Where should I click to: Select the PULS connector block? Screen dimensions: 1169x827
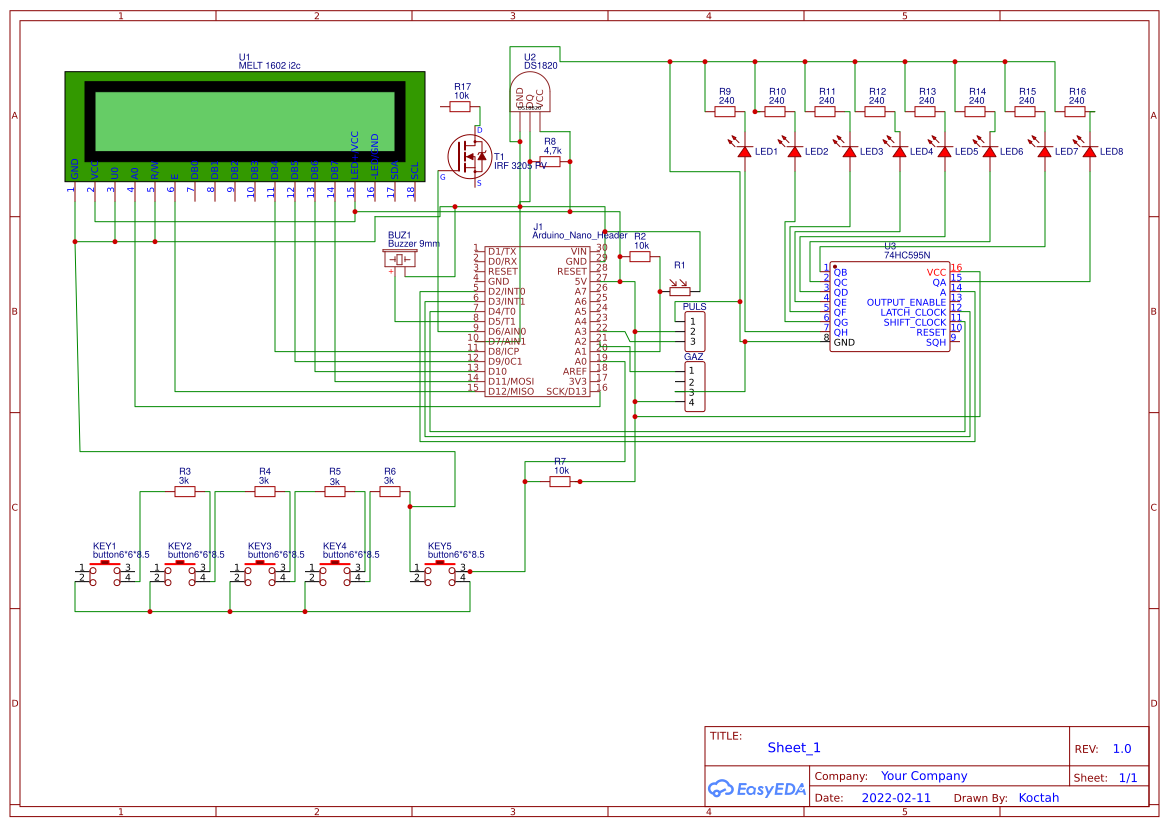[694, 330]
